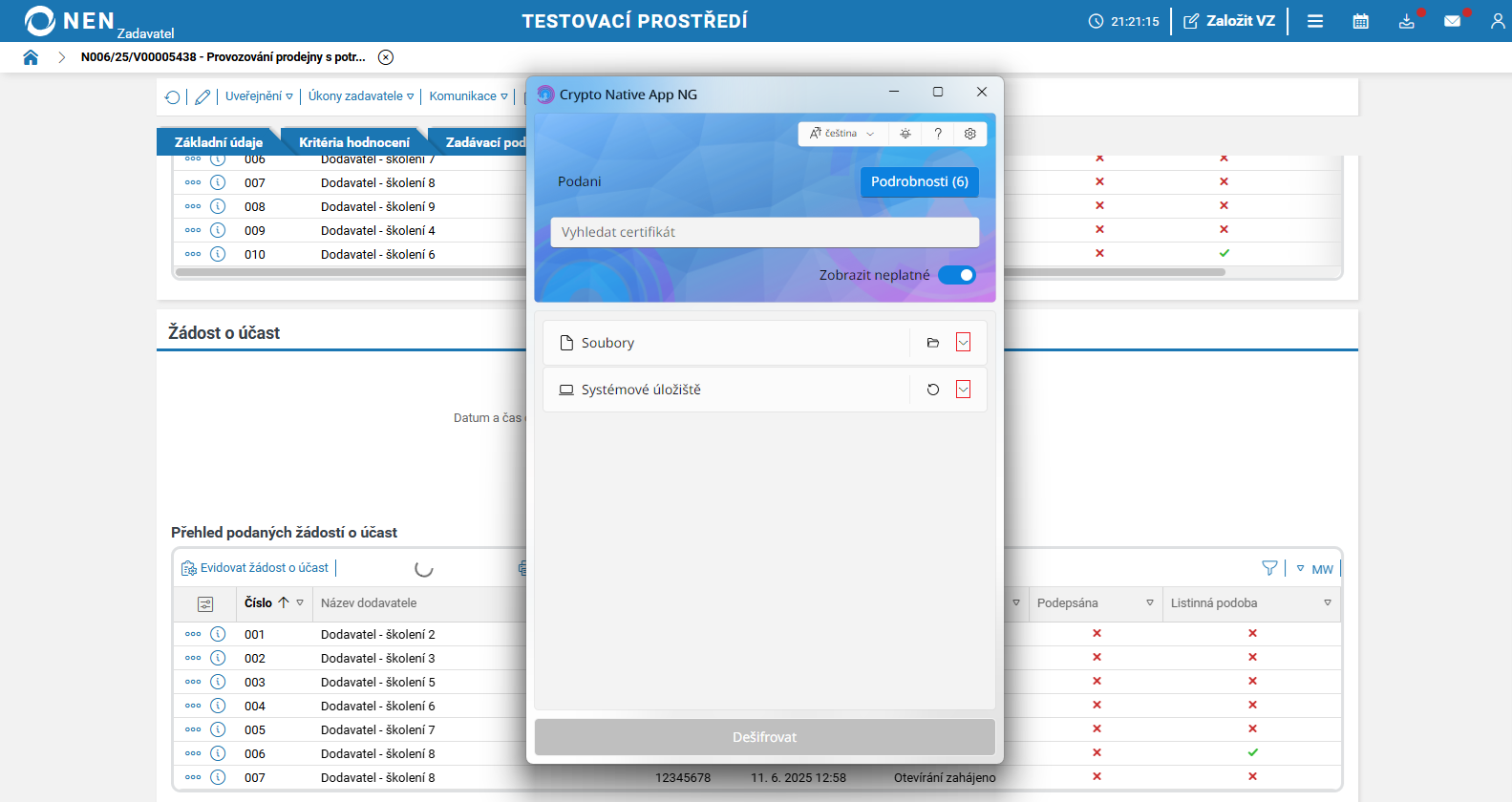The width and height of the screenshot is (1512, 802).
Task: Open three-dot menu for row 008 in upper table
Action: 193,206
